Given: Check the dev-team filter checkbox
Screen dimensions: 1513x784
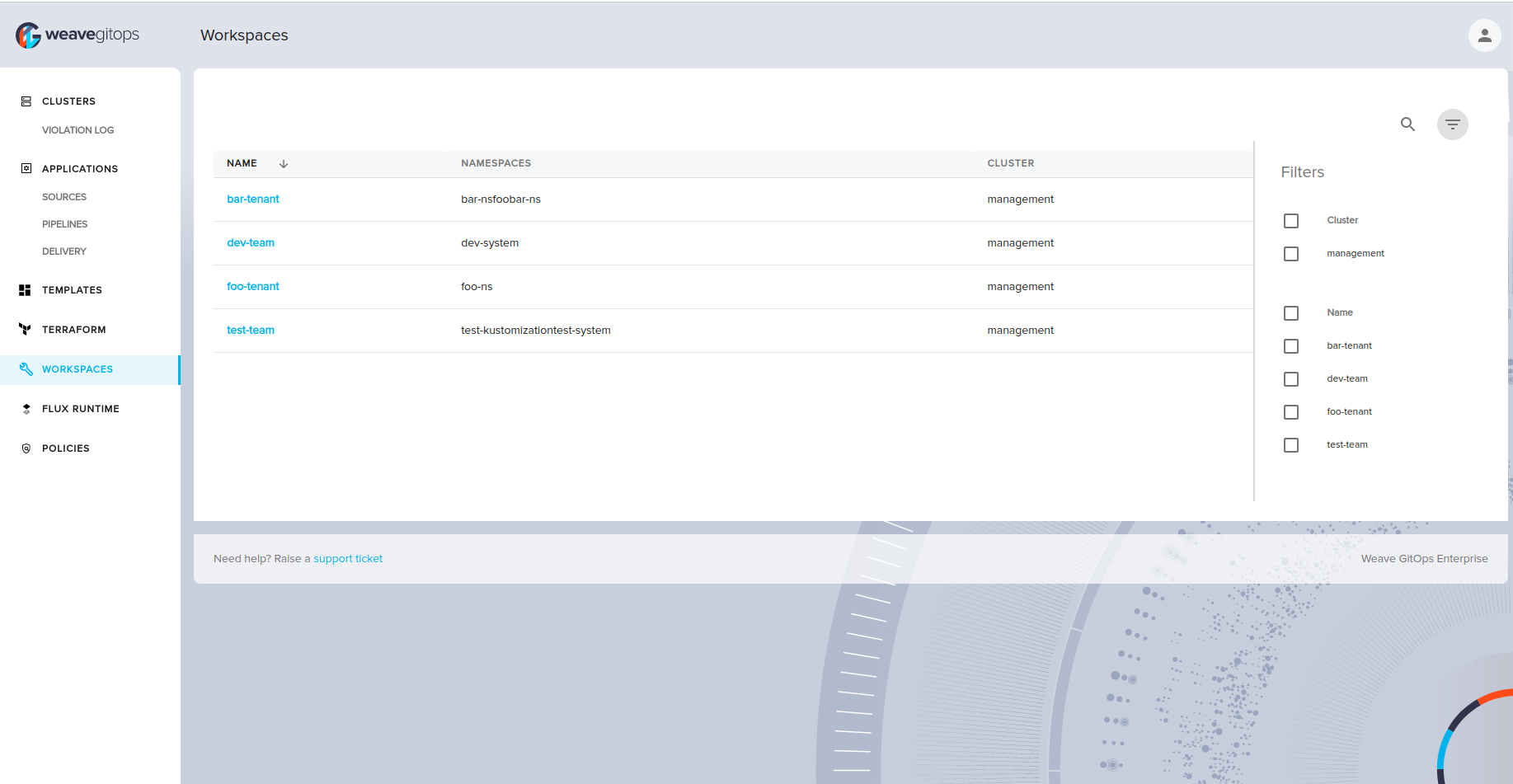Looking at the screenshot, I should (x=1291, y=379).
